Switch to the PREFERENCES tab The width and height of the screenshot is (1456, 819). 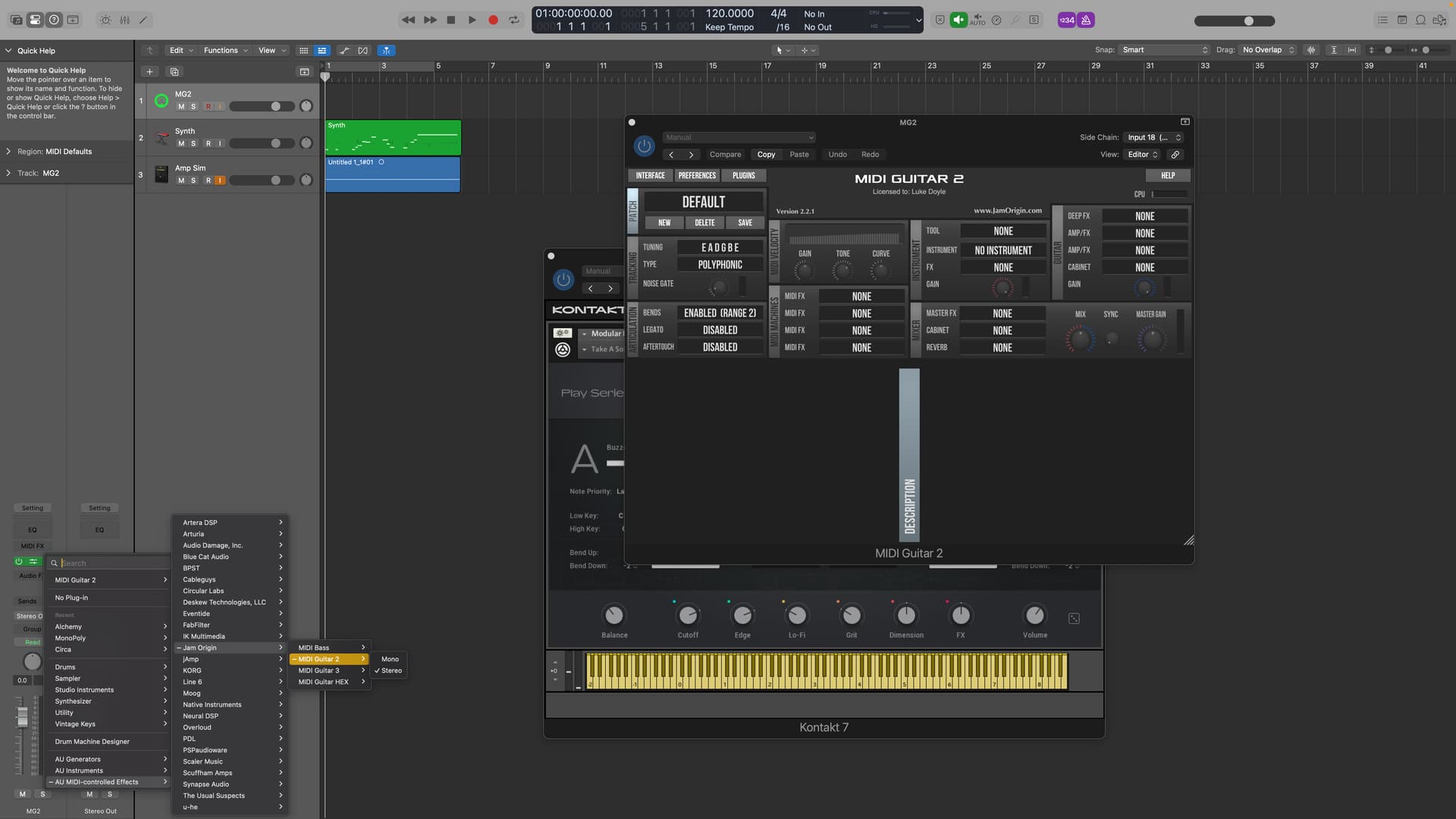click(x=696, y=176)
